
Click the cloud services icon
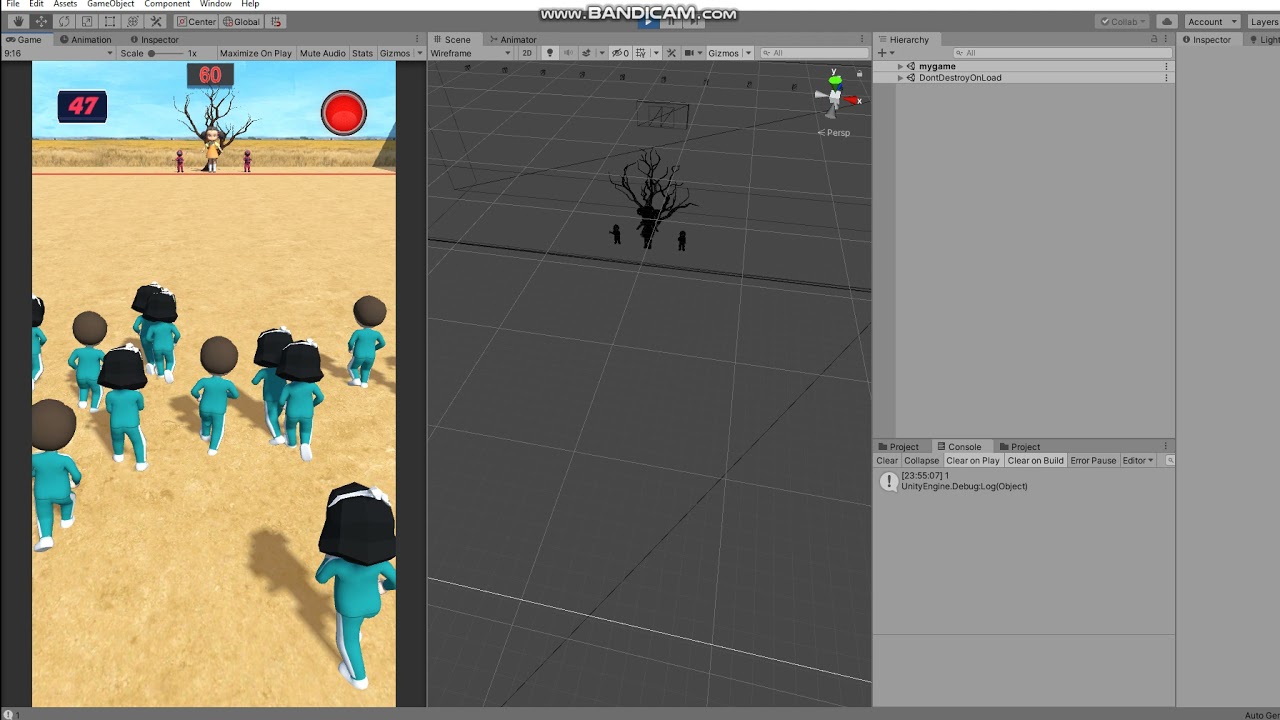[1166, 21]
